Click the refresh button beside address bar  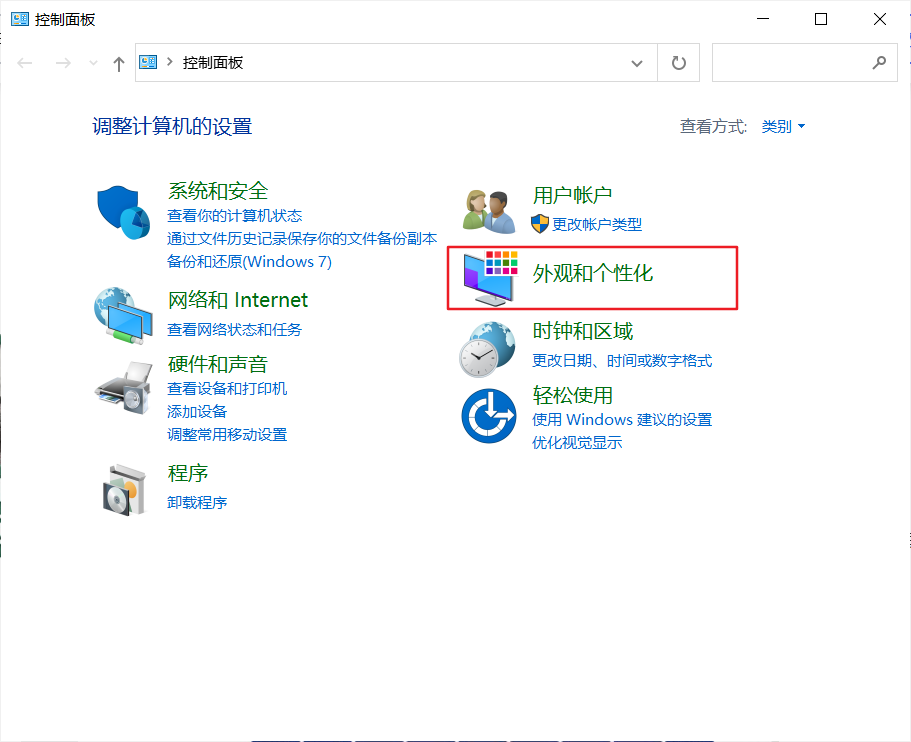[x=679, y=63]
